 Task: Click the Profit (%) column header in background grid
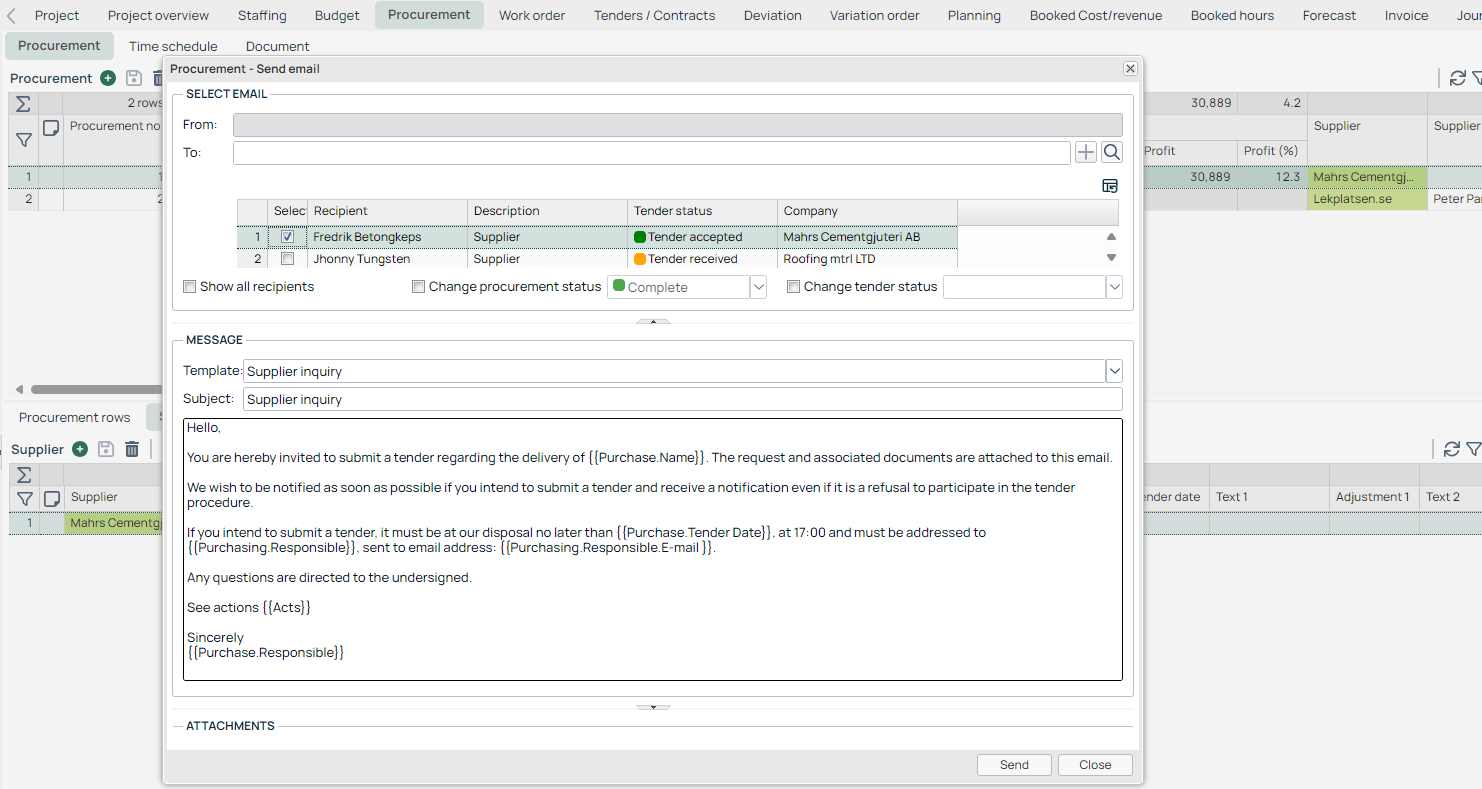1271,151
